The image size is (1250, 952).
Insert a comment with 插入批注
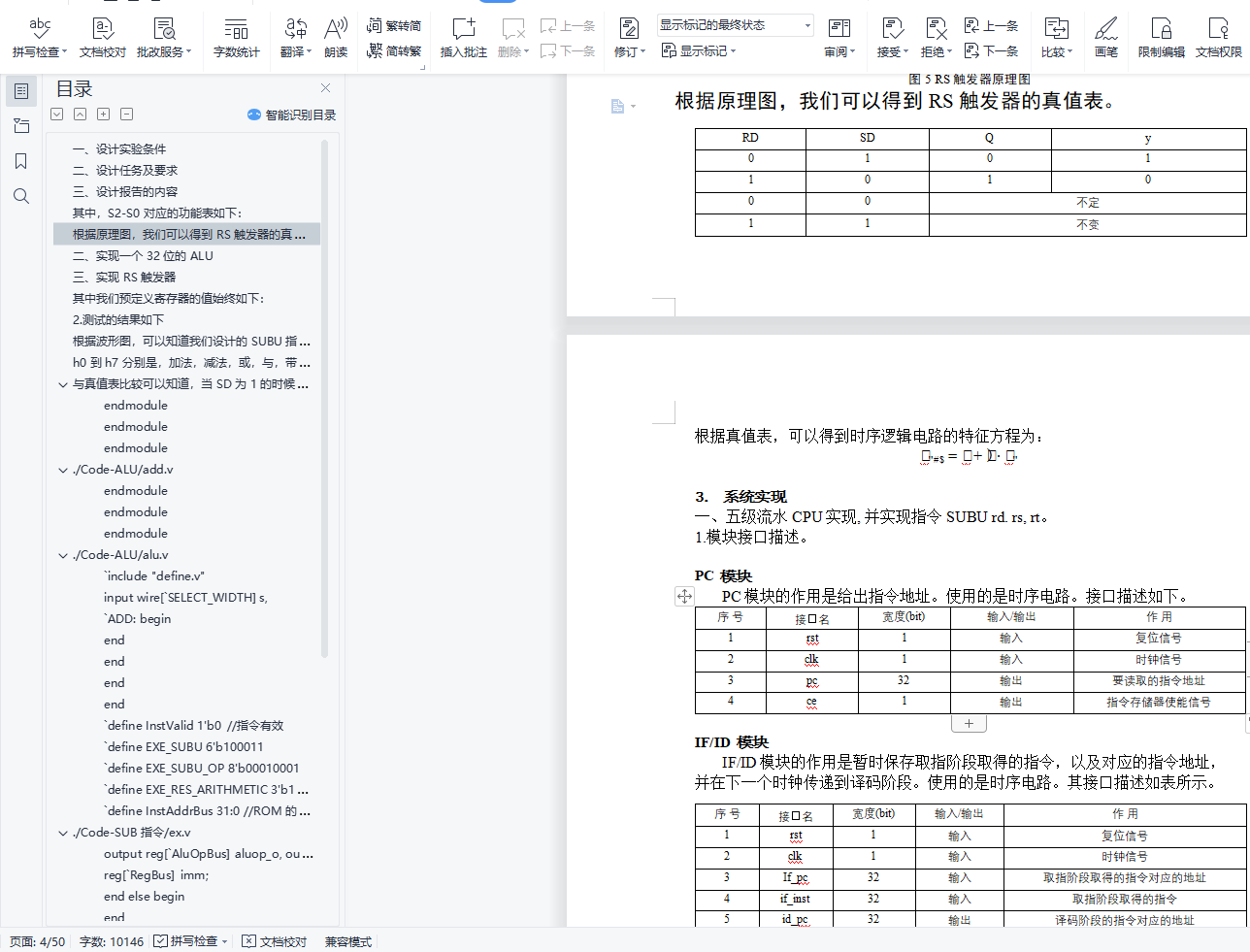pyautogui.click(x=464, y=37)
